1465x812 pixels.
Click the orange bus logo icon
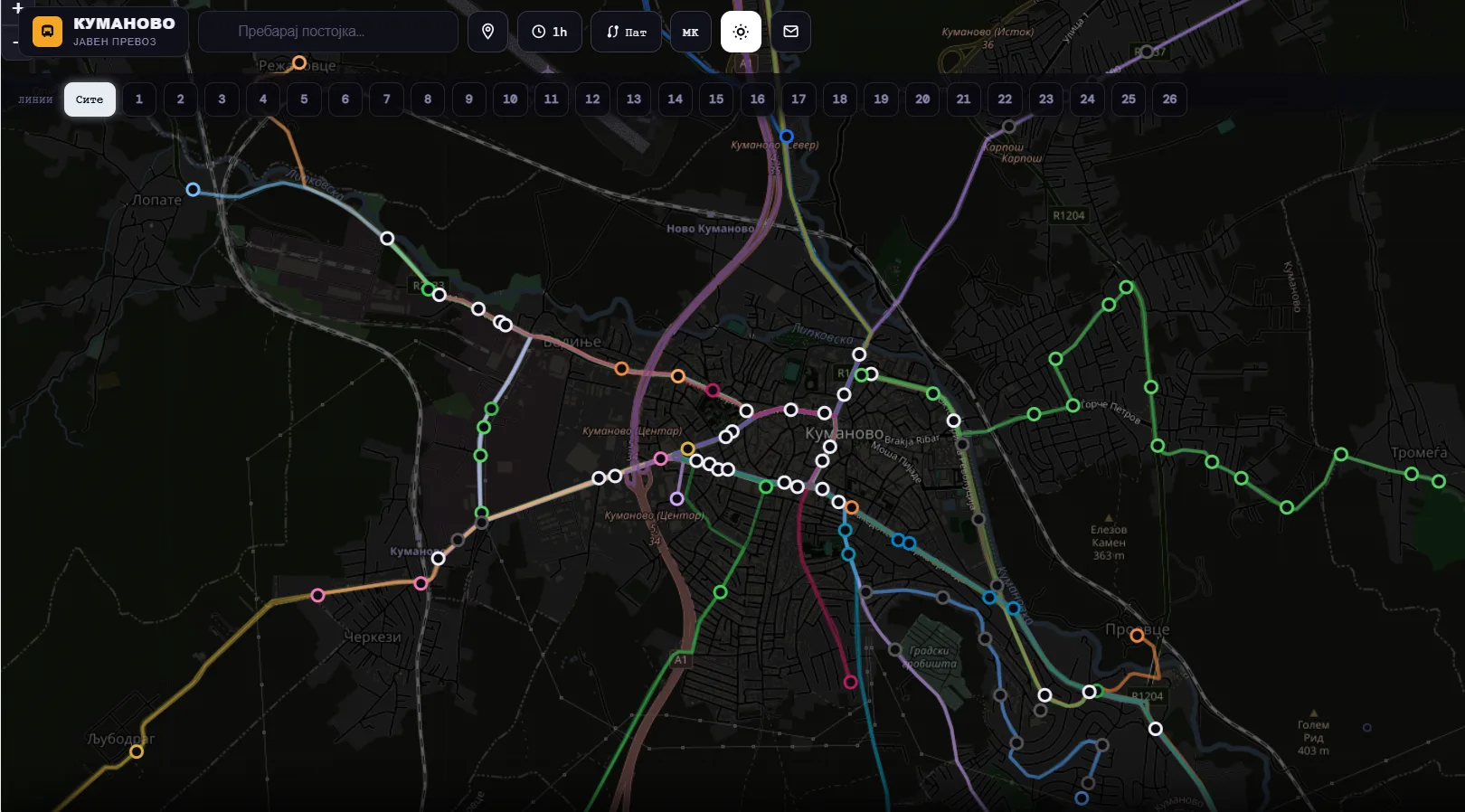[x=47, y=32]
